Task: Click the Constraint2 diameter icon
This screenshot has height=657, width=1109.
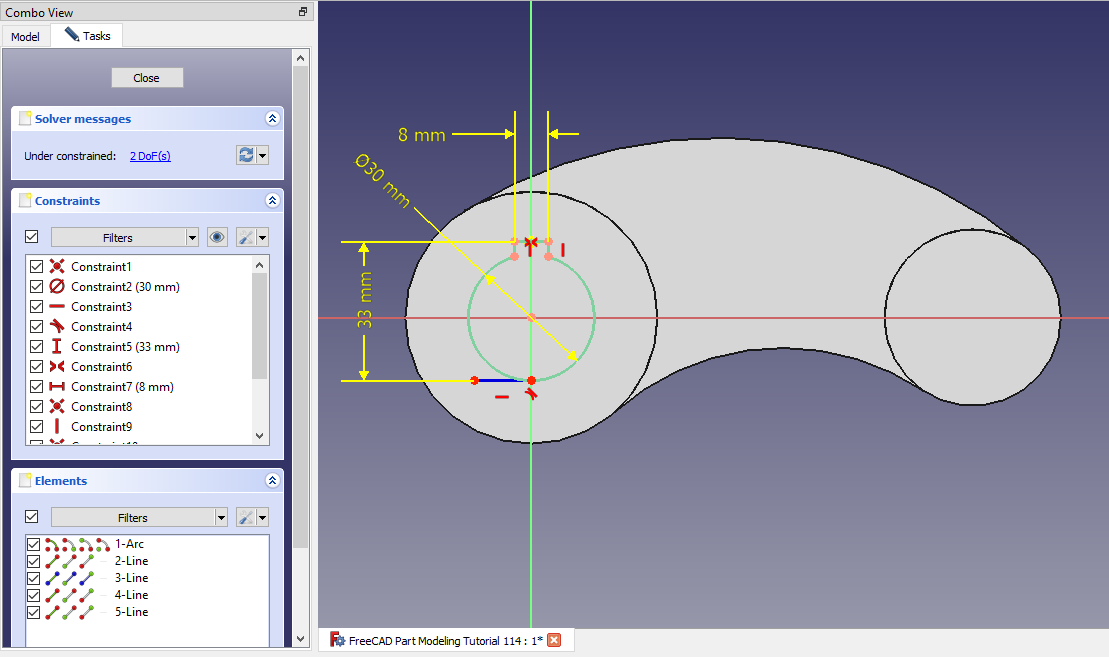Action: (x=57, y=287)
